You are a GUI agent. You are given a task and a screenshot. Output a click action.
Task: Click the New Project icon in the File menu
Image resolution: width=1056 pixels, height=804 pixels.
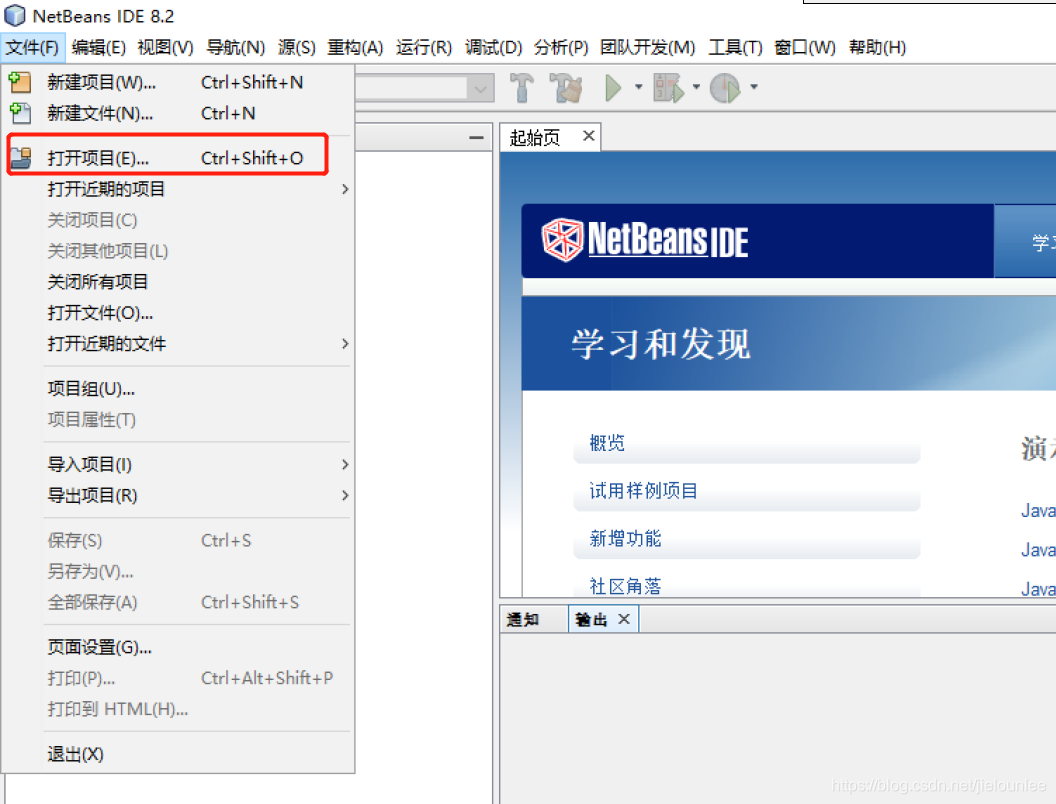(x=20, y=82)
